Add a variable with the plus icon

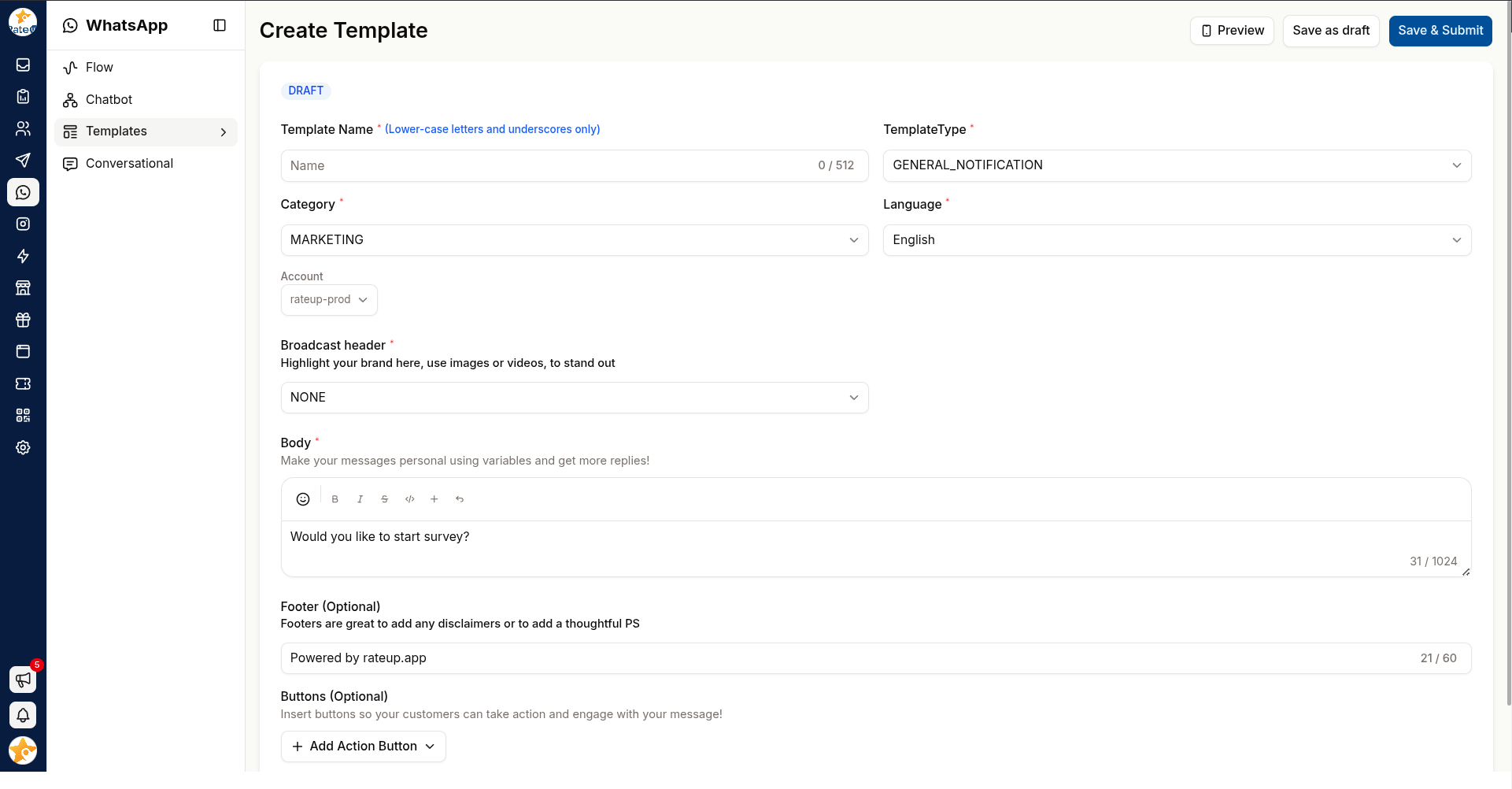(x=434, y=499)
